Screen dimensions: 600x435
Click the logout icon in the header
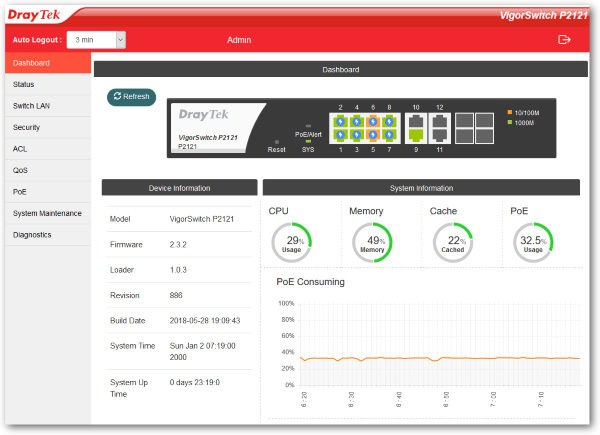(564, 39)
